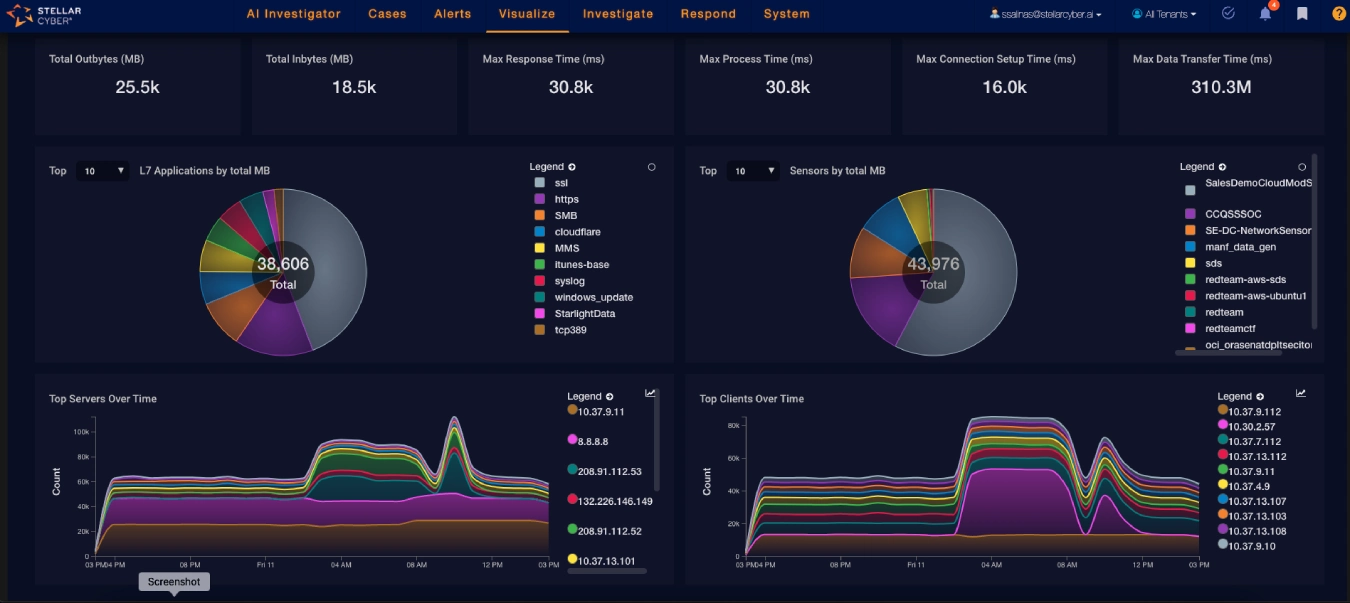Open the ssalinas user account menu
The image size is (1350, 603).
point(1045,15)
